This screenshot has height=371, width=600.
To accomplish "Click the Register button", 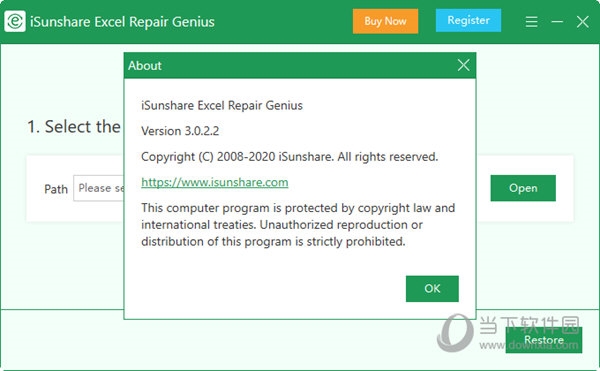I will pyautogui.click(x=468, y=20).
